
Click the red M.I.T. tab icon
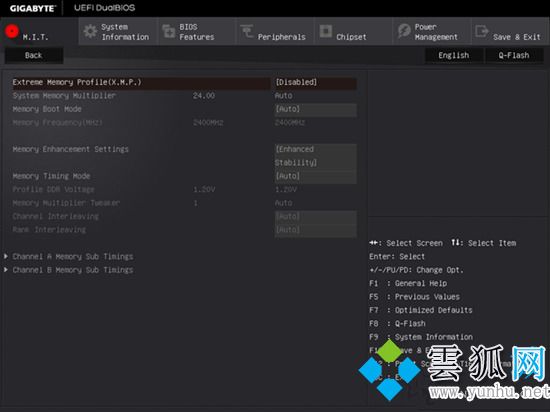pyautogui.click(x=12, y=31)
